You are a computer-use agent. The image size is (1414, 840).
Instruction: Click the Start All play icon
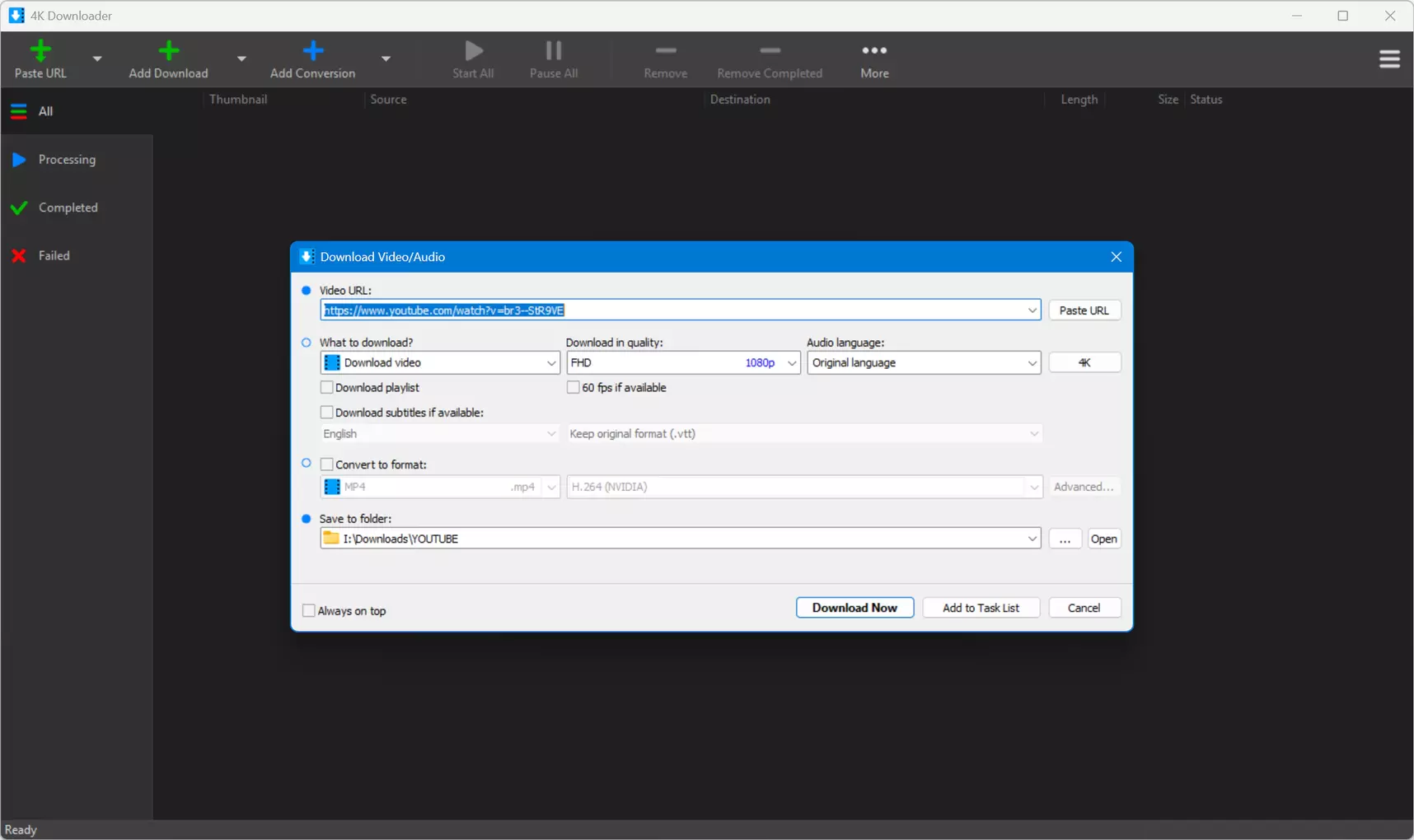tap(474, 50)
